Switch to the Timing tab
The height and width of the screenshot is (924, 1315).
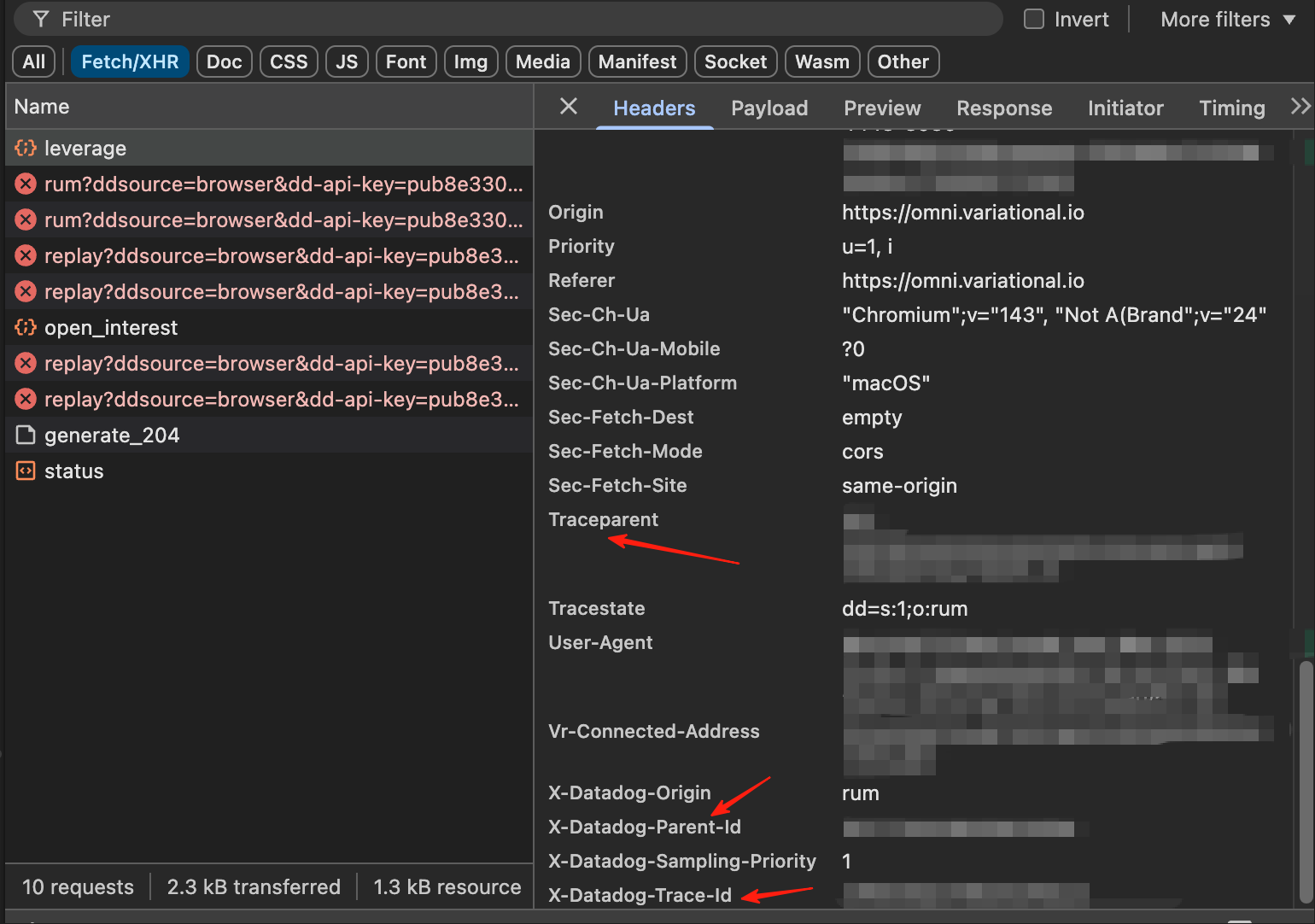1232,108
